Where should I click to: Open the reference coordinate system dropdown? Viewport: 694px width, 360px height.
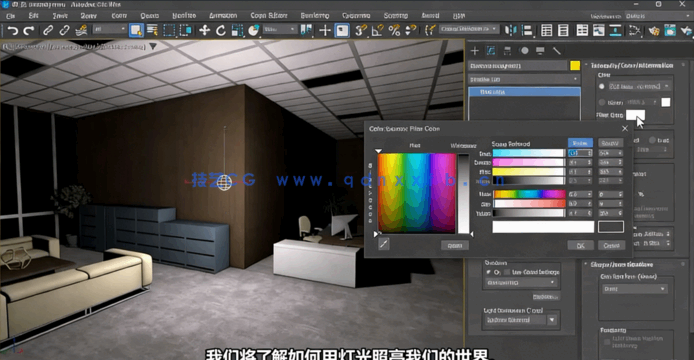(280, 29)
